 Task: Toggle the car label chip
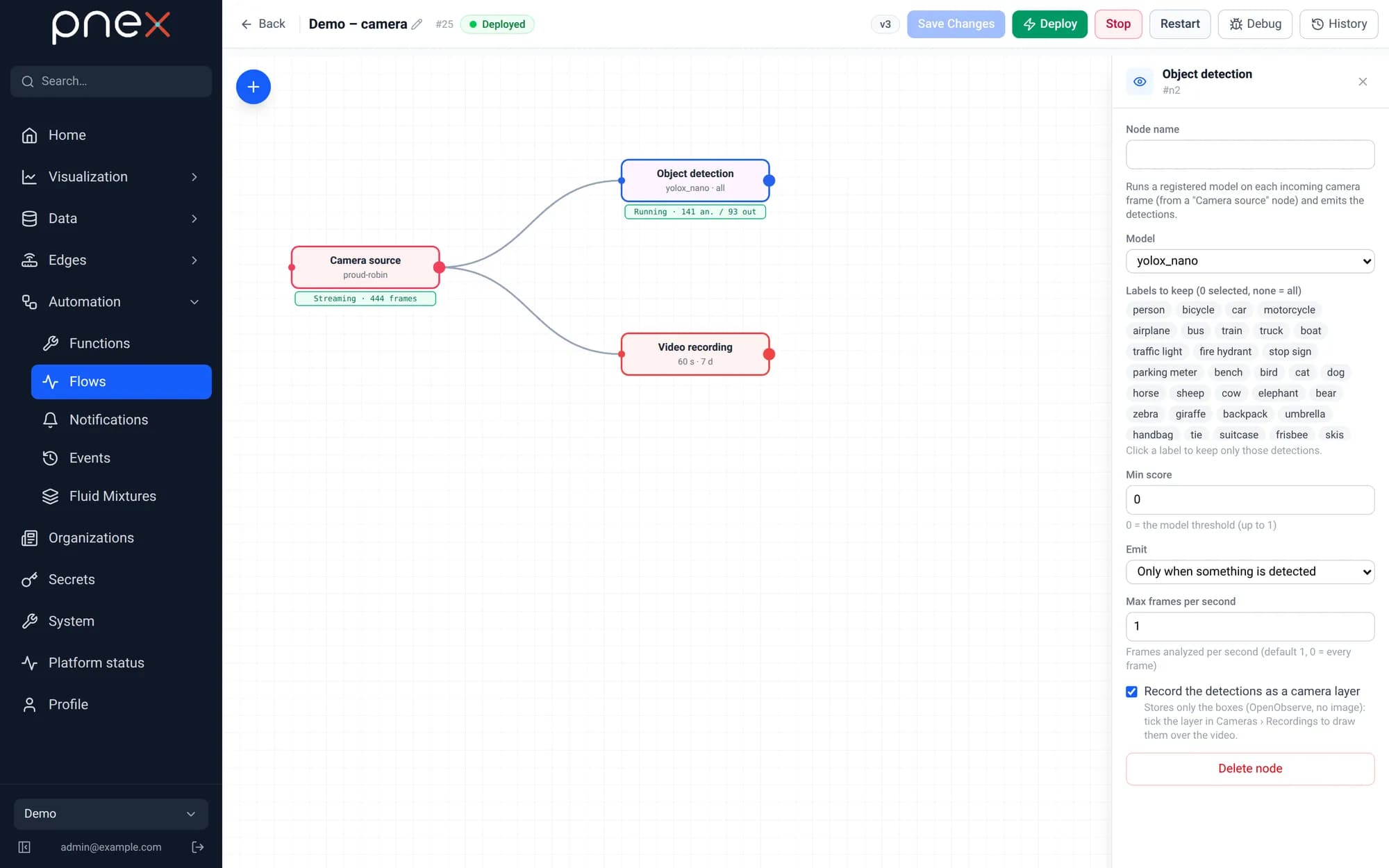(x=1239, y=310)
